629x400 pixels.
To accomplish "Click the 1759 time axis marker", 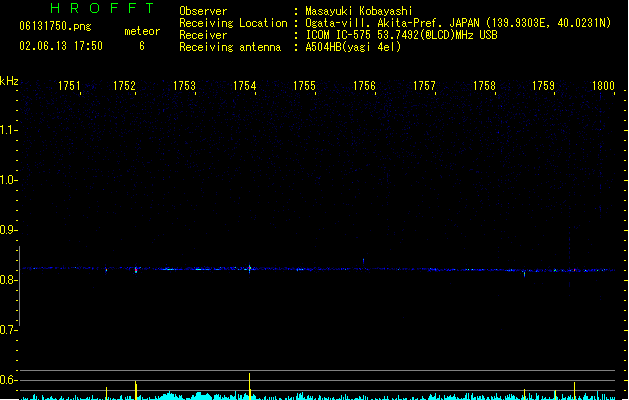I will pyautogui.click(x=543, y=86).
